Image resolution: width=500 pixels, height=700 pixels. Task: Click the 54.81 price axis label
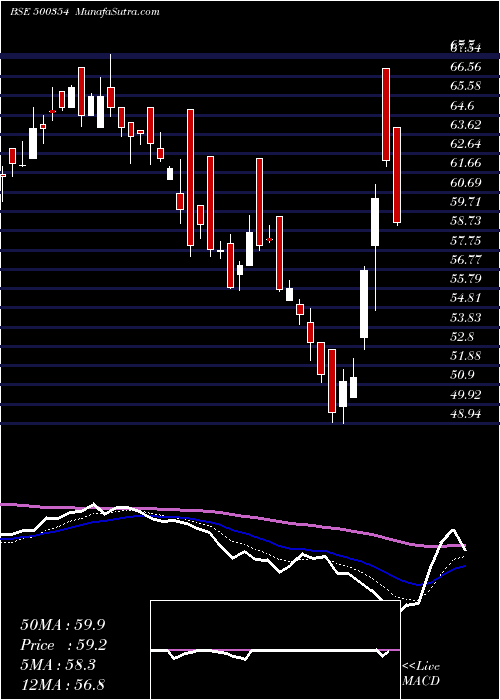[466, 298]
